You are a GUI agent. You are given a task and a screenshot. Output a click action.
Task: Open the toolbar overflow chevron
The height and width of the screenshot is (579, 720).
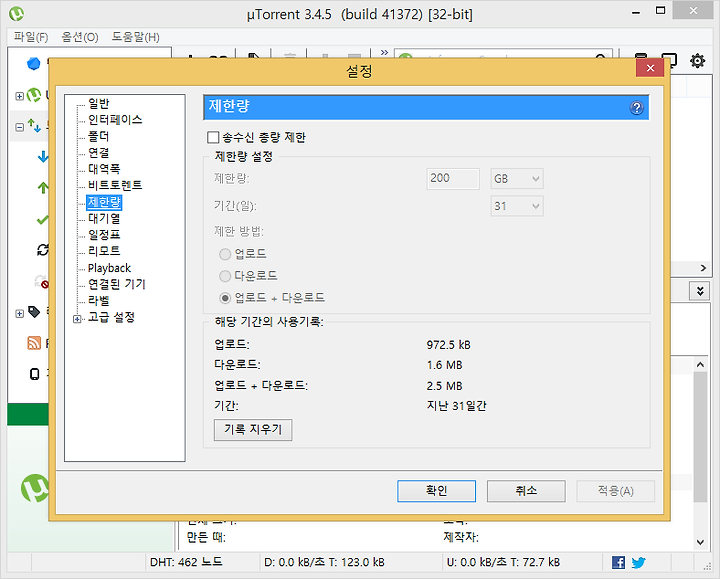point(384,52)
